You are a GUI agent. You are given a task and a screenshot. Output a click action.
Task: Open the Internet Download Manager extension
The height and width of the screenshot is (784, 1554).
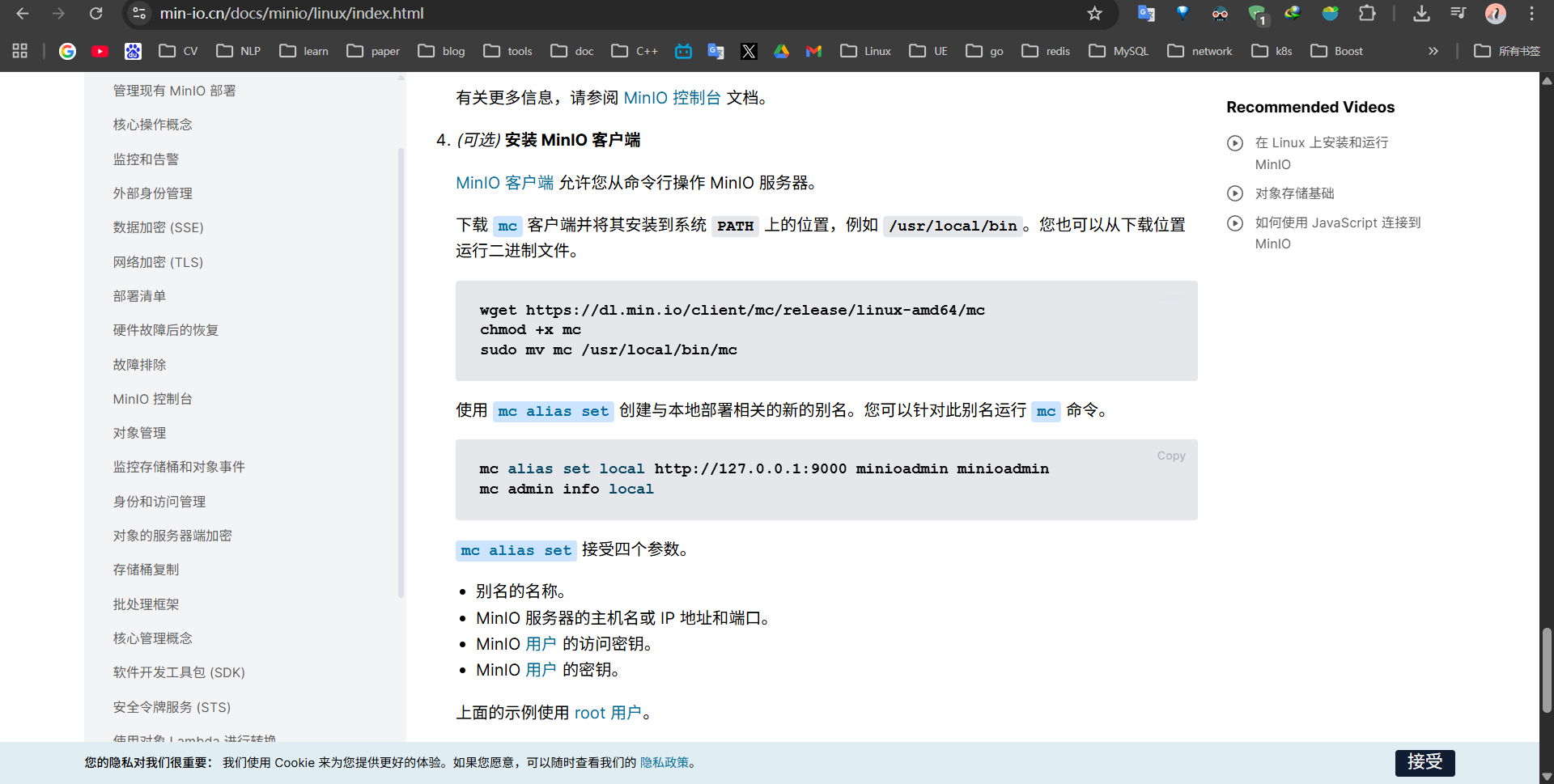point(1293,13)
